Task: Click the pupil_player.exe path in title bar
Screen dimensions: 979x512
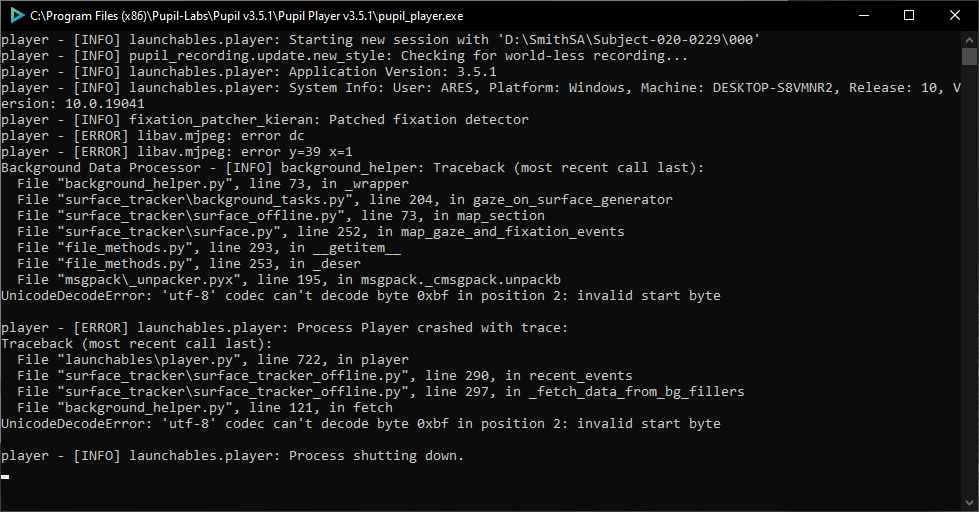Action: [x=247, y=16]
